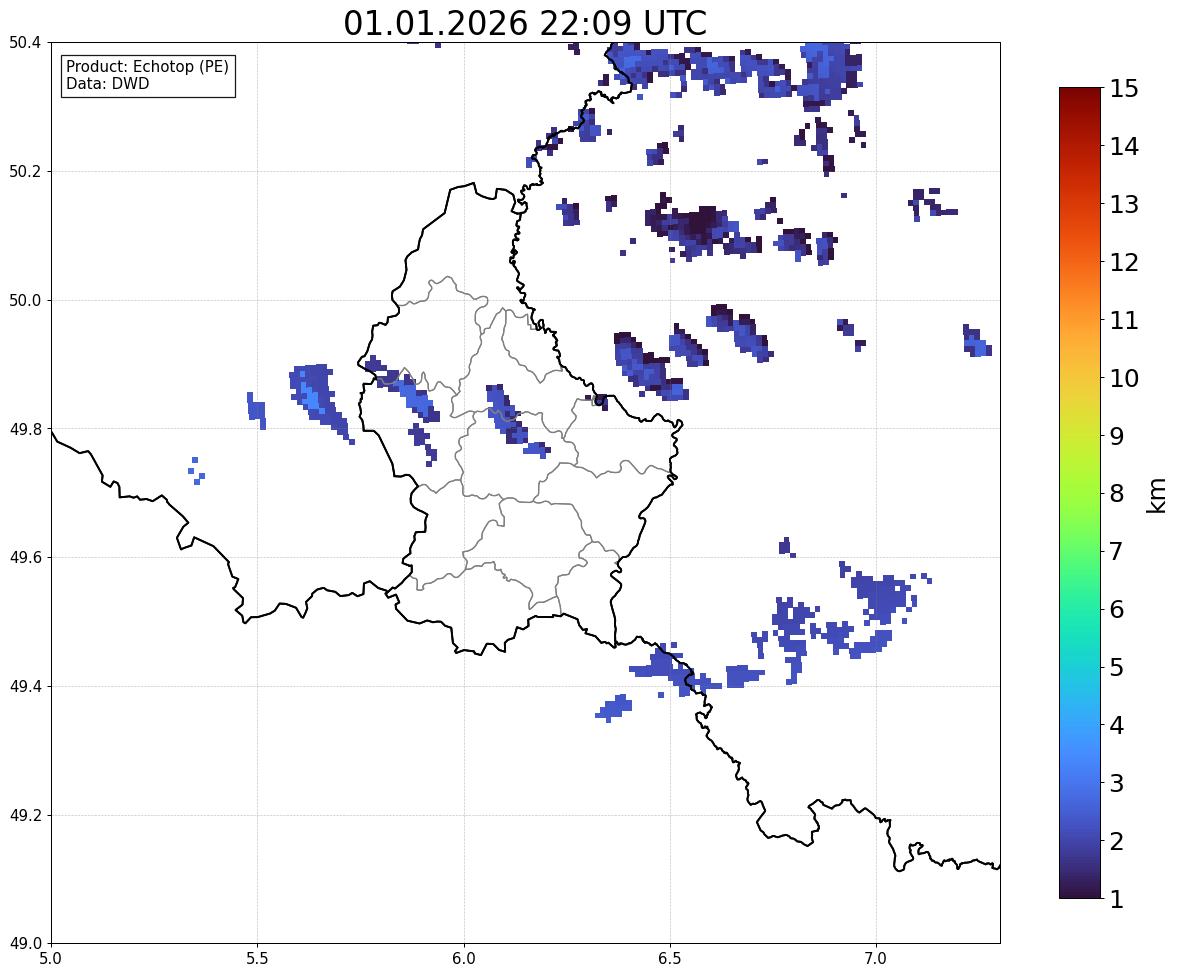This screenshot has width=1178, height=976.
Task: Click the latitude axis label '50.2'
Action: (x=25, y=171)
